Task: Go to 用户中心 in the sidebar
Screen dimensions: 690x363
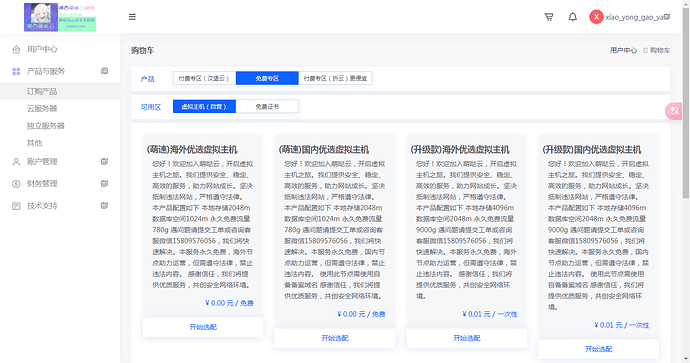Action: click(x=42, y=49)
